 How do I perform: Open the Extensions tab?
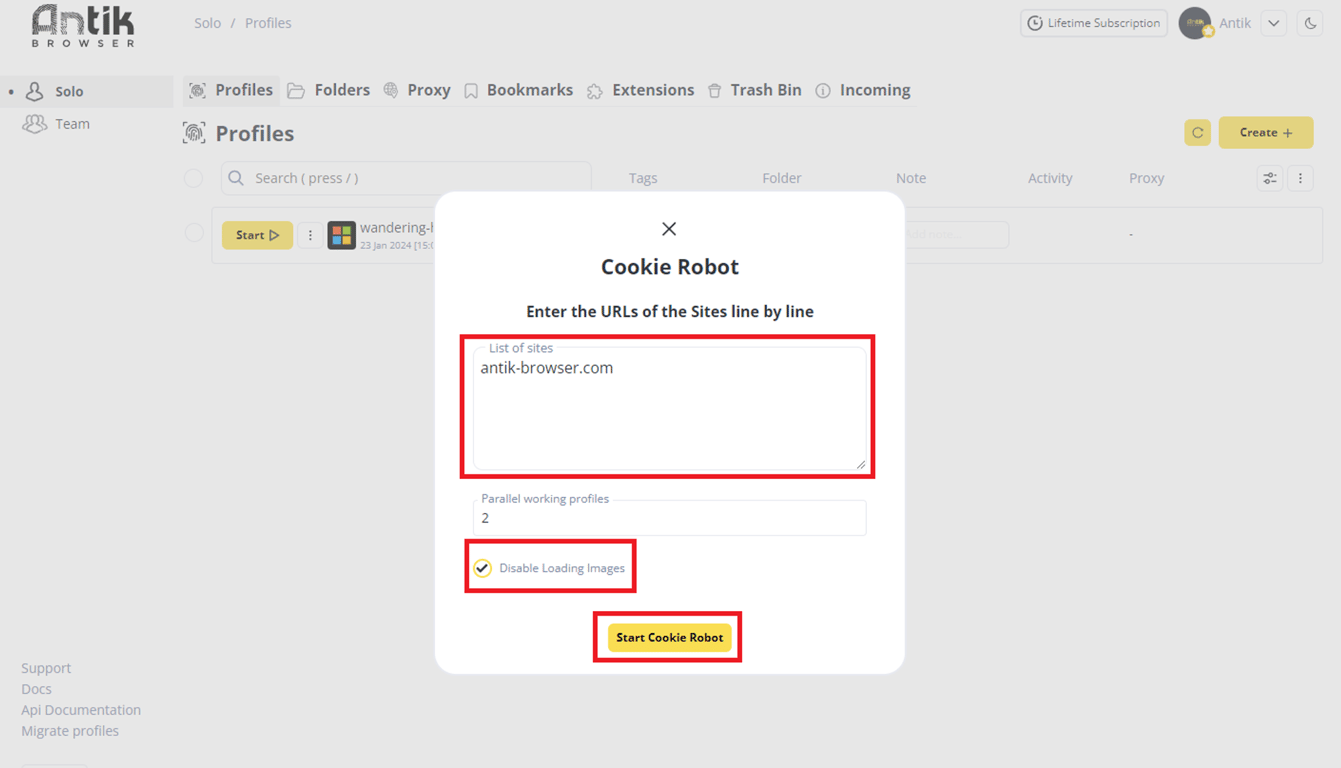pos(641,90)
